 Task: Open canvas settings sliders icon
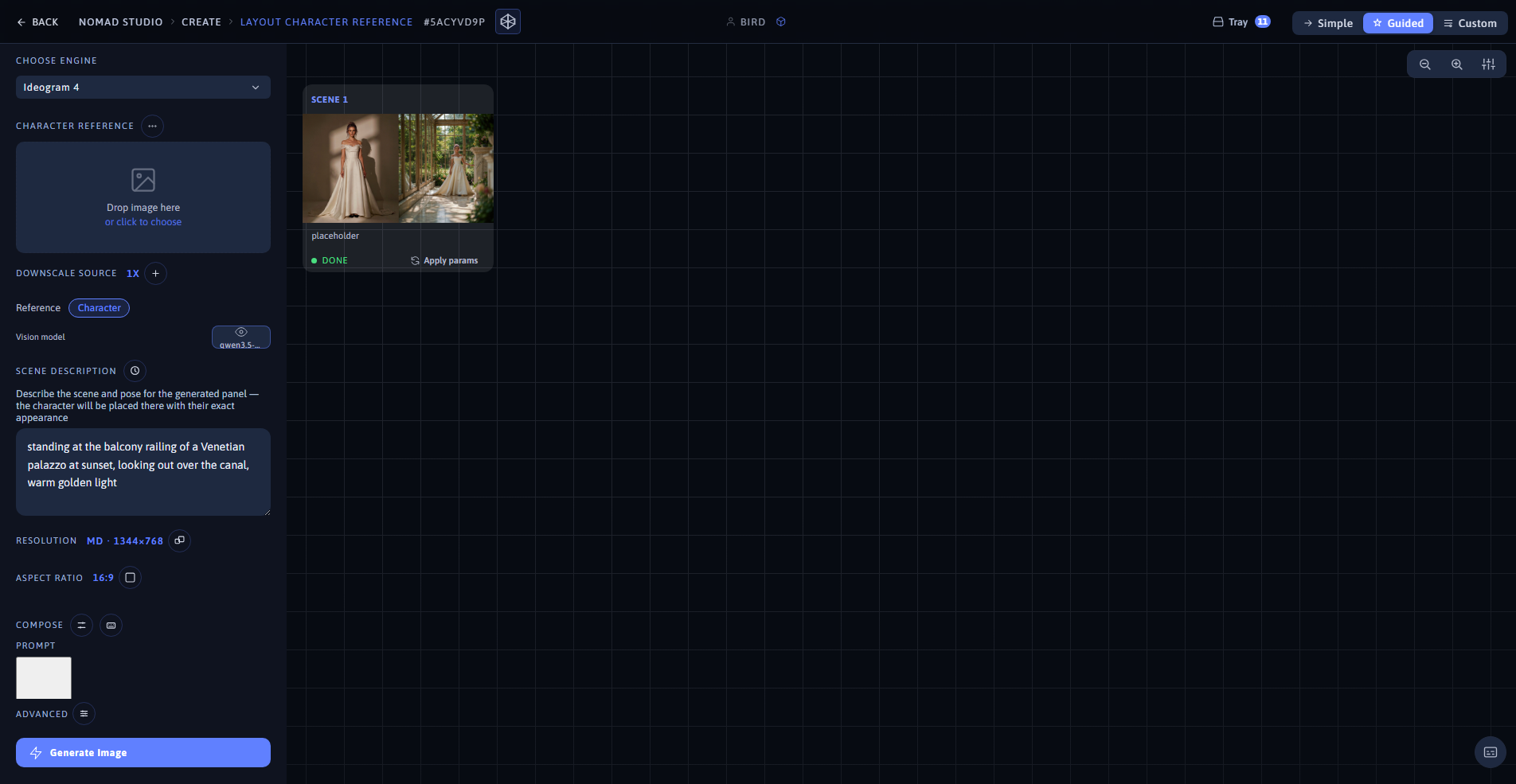1488,64
